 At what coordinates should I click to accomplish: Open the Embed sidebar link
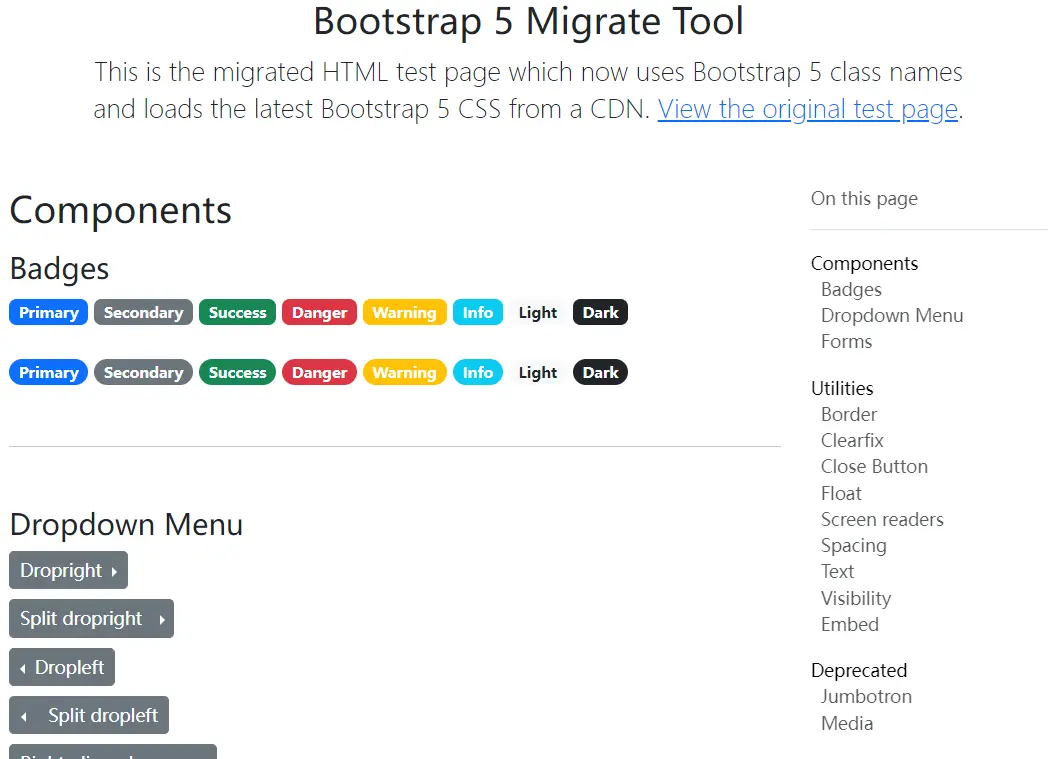[850, 625]
